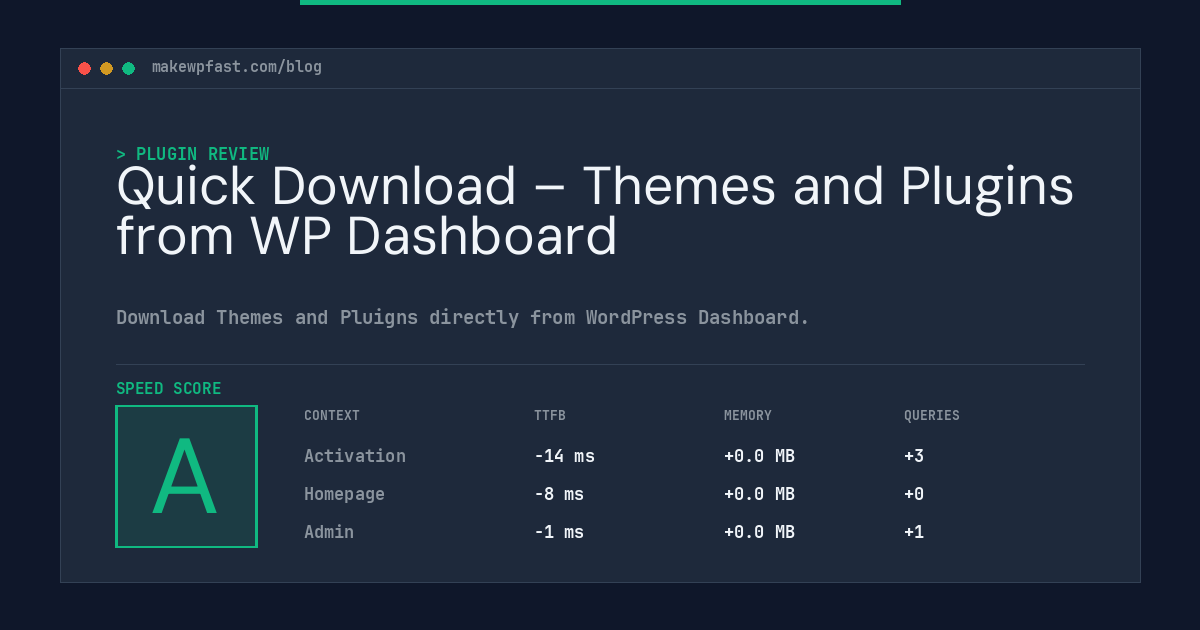
Task: Click the green maximize dot
Action: coord(128,68)
